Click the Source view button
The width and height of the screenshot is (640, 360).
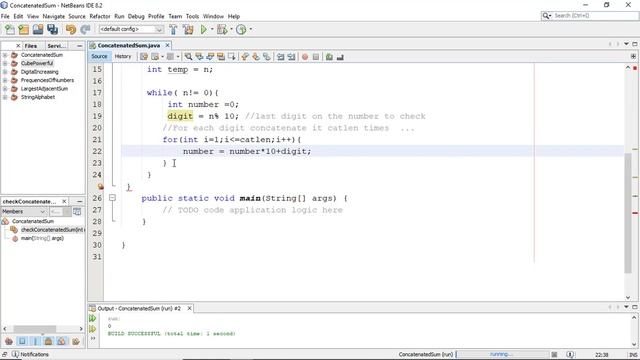(99, 57)
